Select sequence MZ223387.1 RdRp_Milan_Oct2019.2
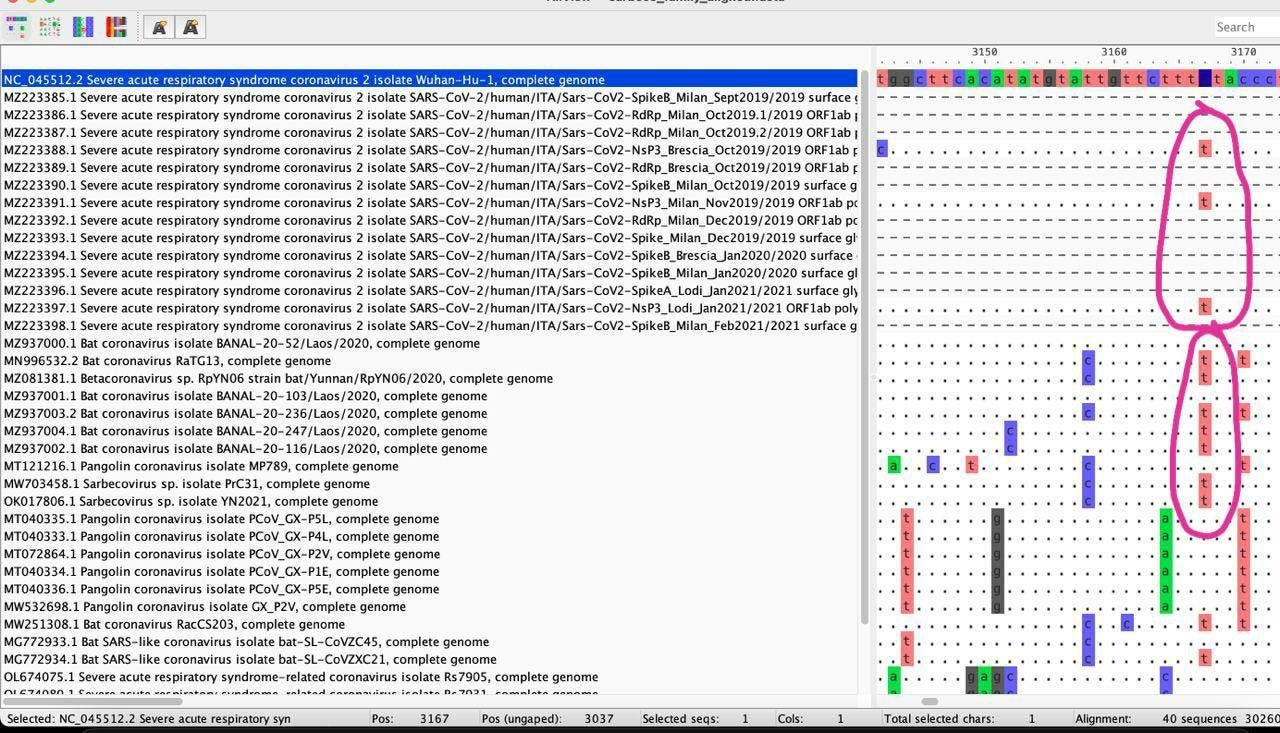 pyautogui.click(x=429, y=132)
